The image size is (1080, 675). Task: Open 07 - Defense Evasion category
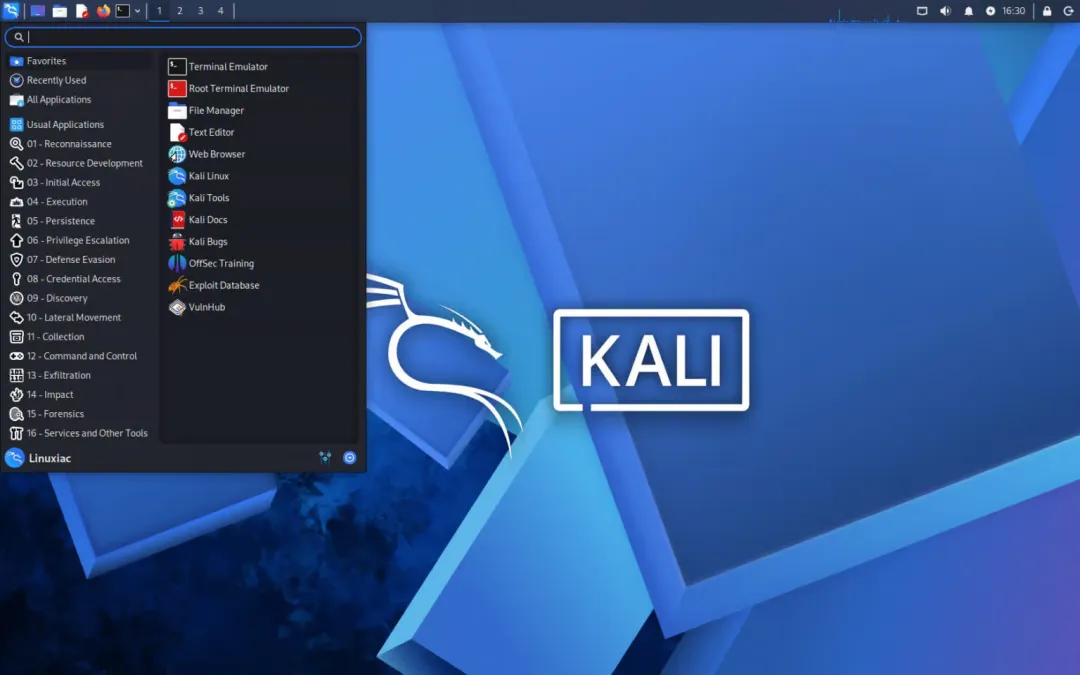coord(80,260)
